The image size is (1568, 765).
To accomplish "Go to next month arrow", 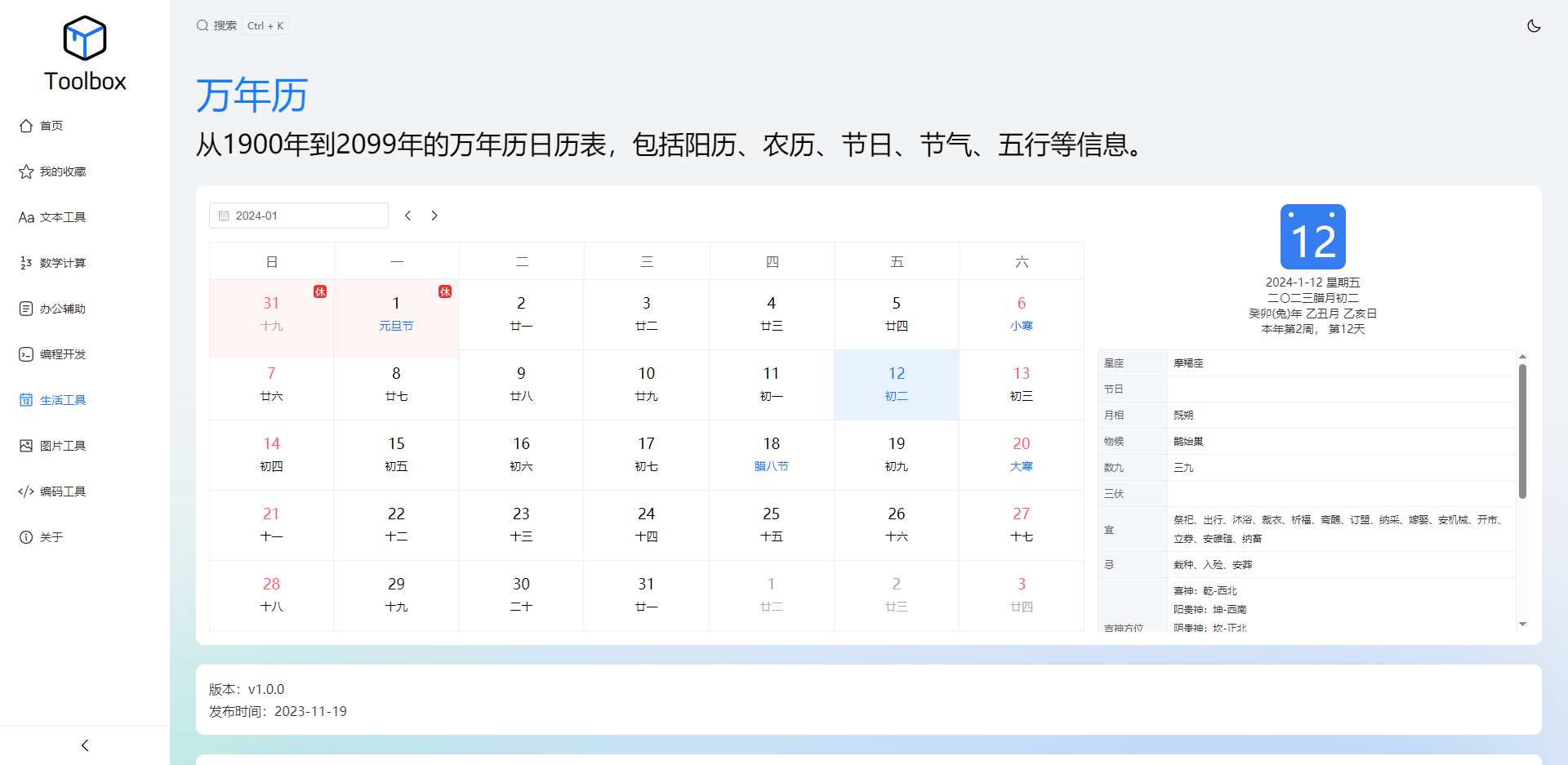I will tap(434, 216).
